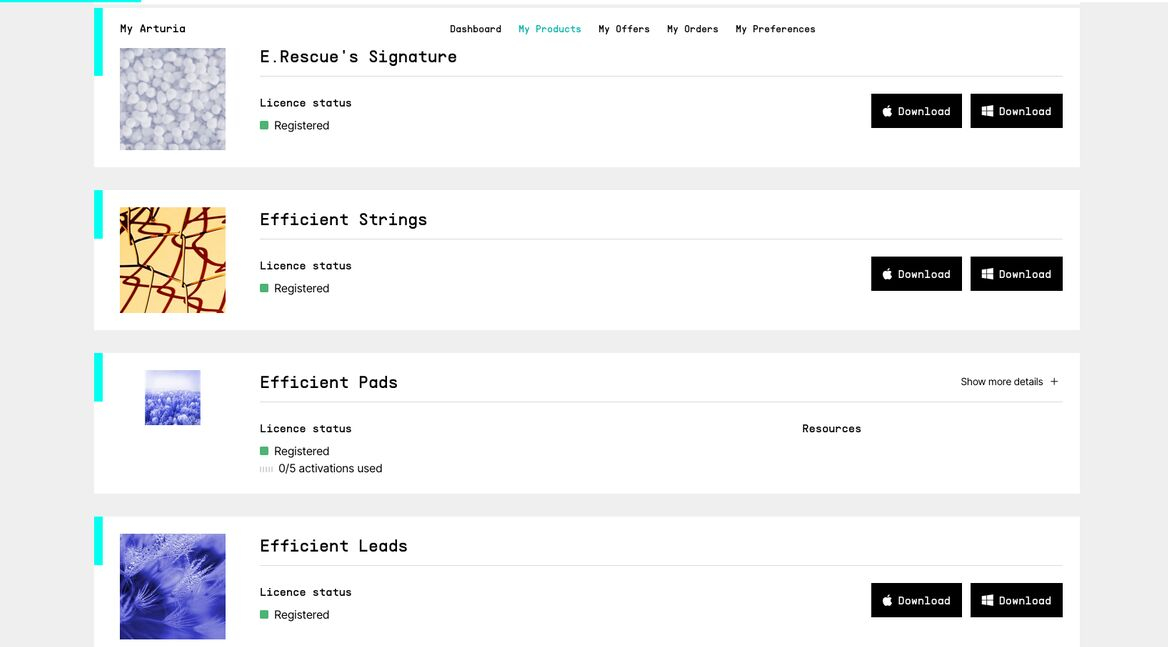Download Efficient Strings for macOS
Viewport: 1168px width, 647px height.
pos(916,274)
